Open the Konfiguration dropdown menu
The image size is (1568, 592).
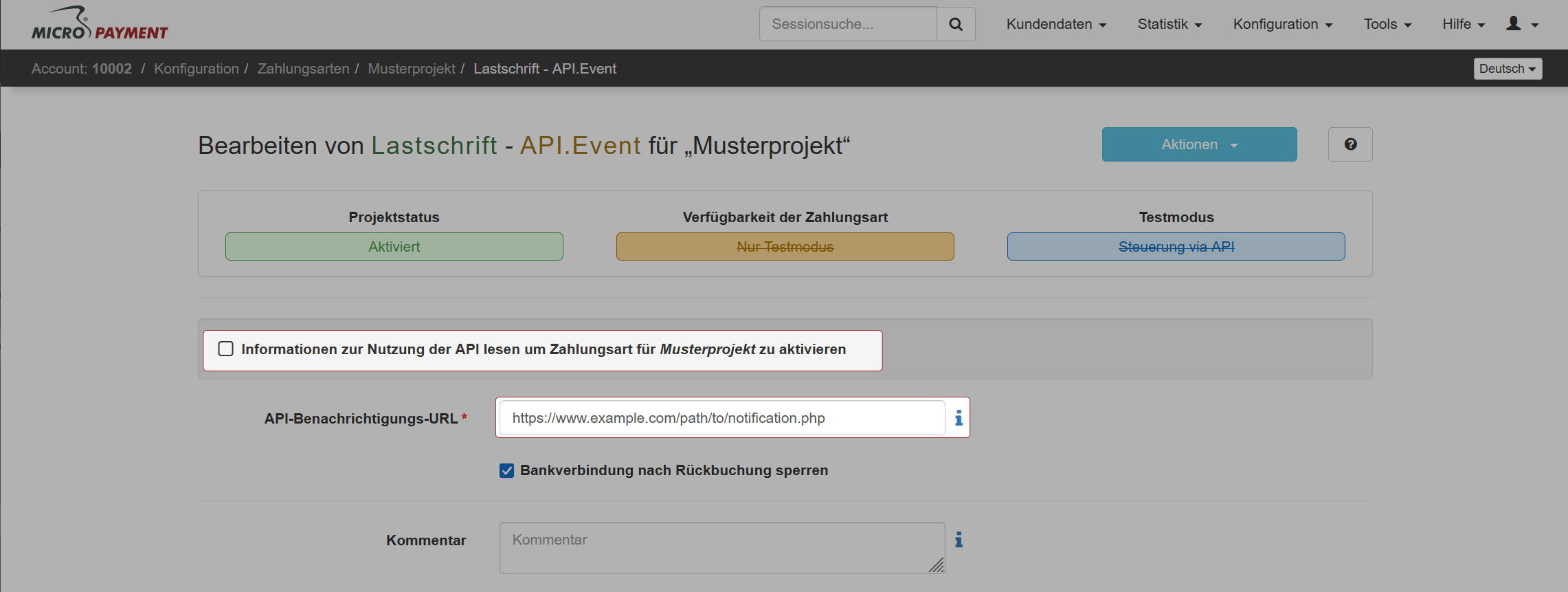tap(1283, 24)
